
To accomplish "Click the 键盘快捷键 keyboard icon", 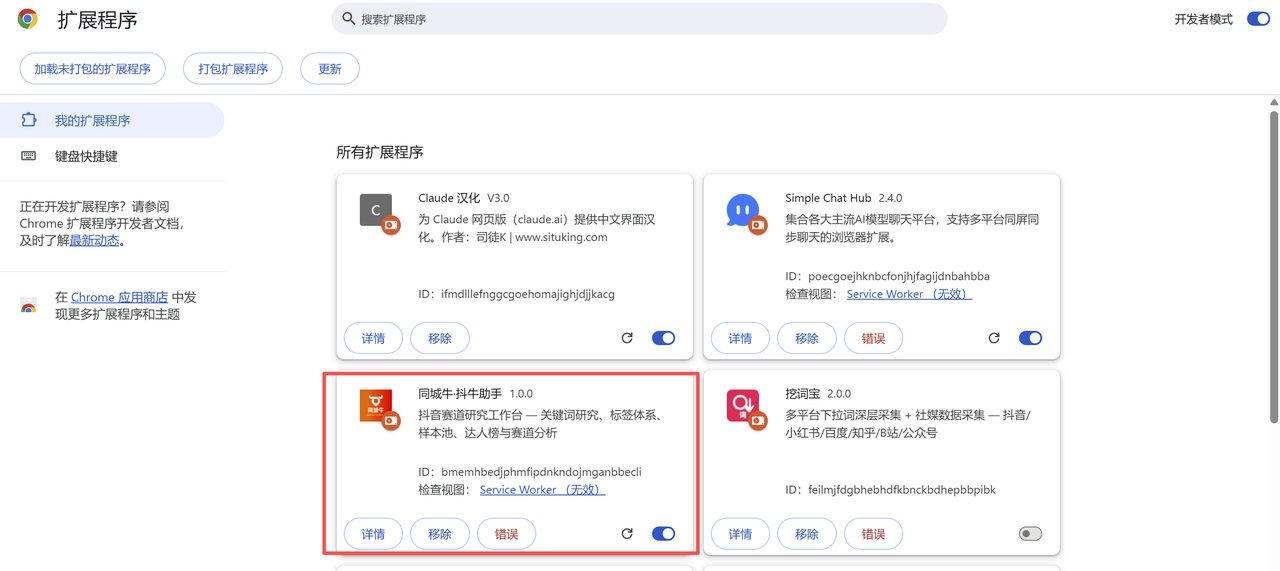I will tap(28, 156).
